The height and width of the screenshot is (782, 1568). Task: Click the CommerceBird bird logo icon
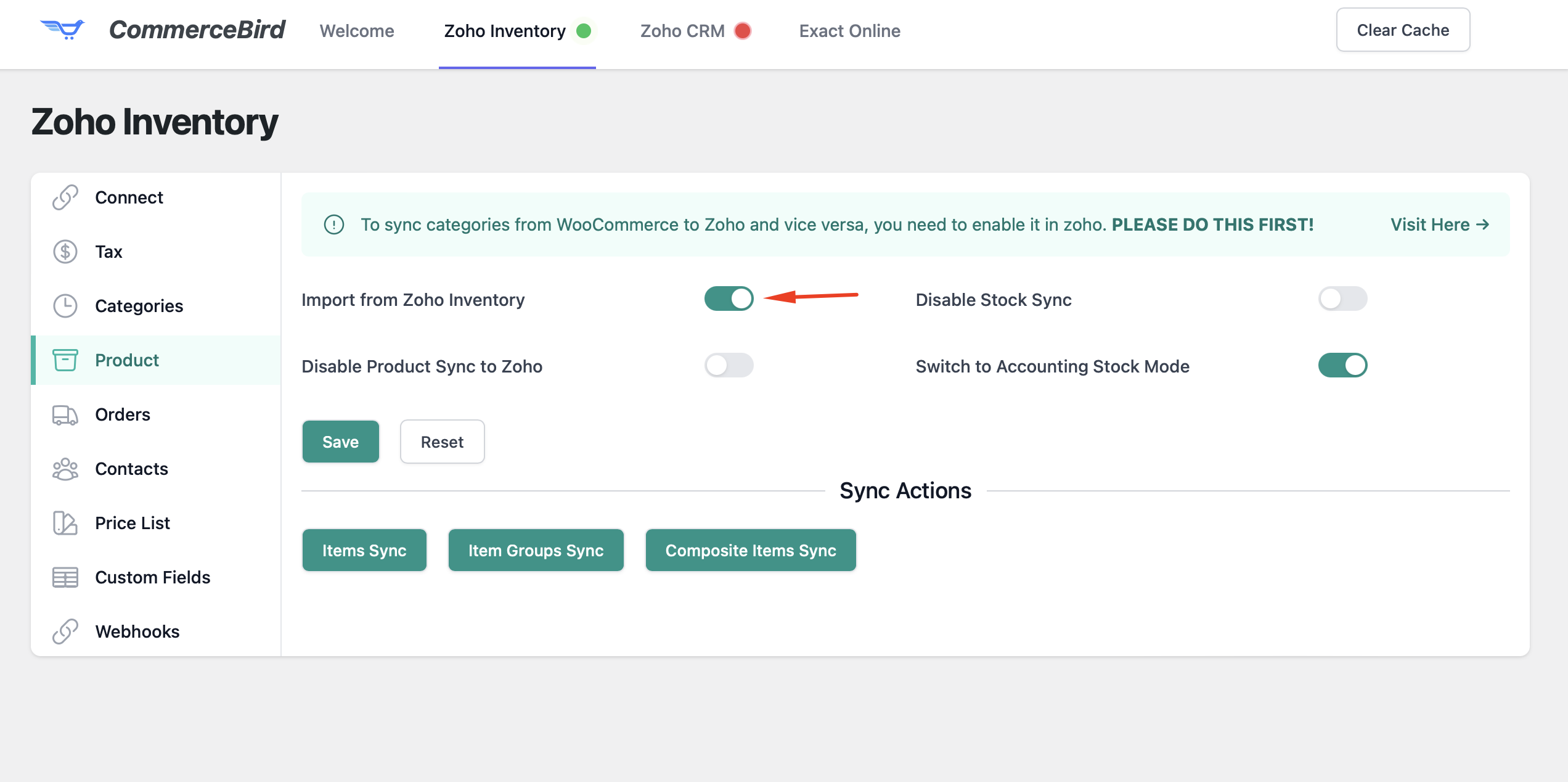pos(62,29)
